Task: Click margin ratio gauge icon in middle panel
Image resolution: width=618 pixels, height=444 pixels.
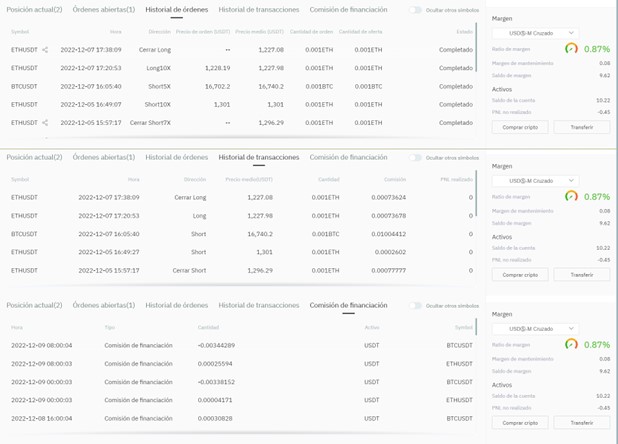Action: pos(571,196)
